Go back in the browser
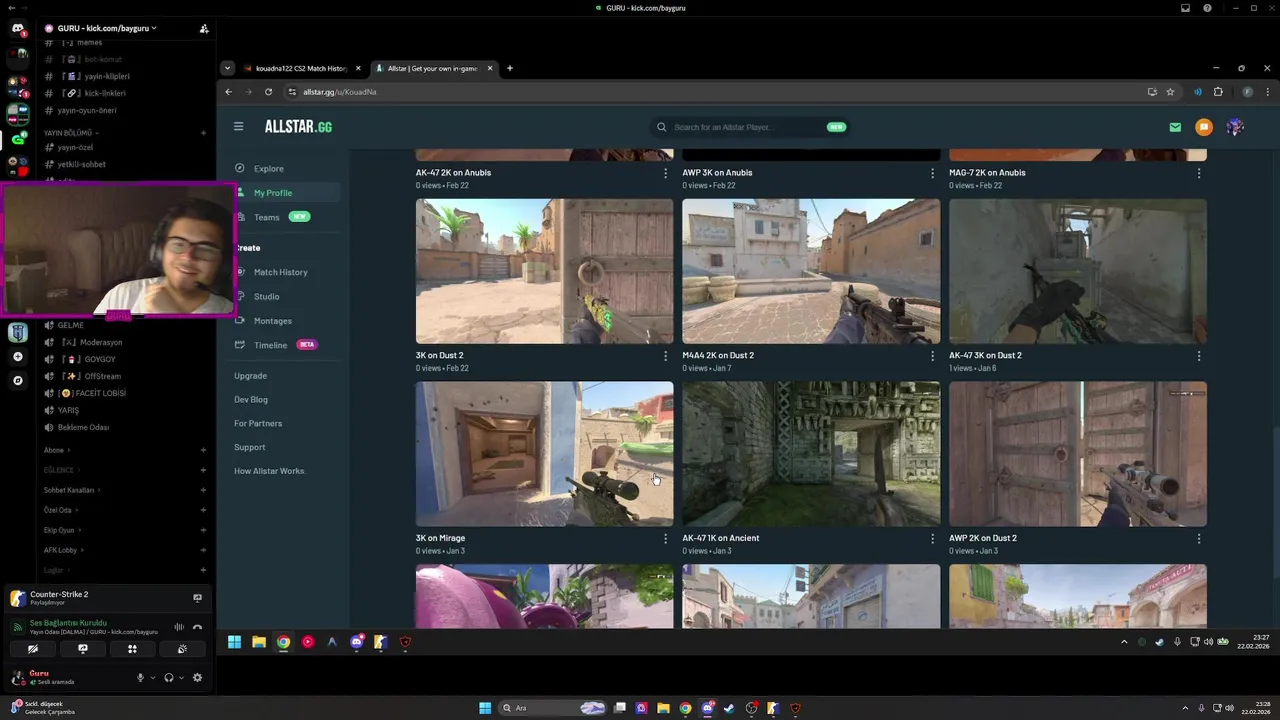The width and height of the screenshot is (1280, 720). (228, 92)
